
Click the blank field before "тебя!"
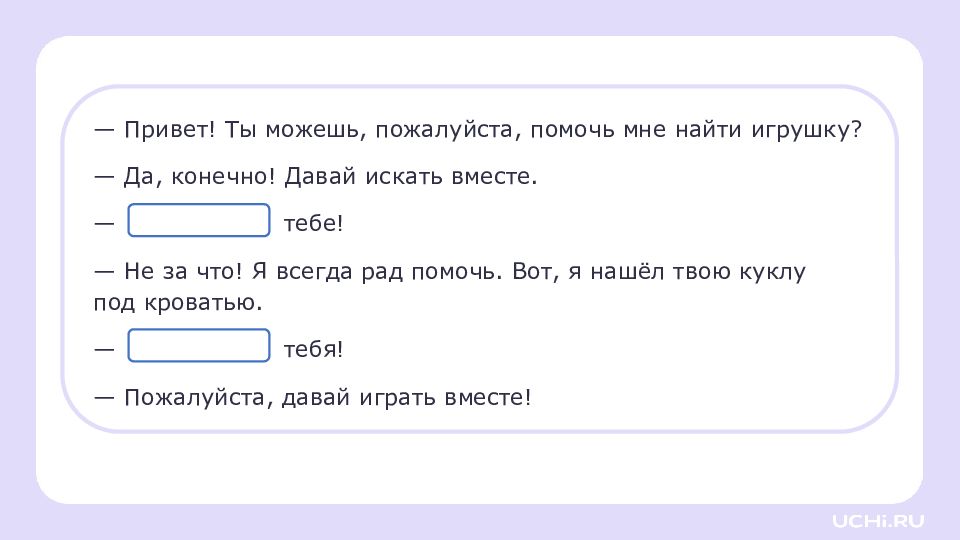point(198,346)
